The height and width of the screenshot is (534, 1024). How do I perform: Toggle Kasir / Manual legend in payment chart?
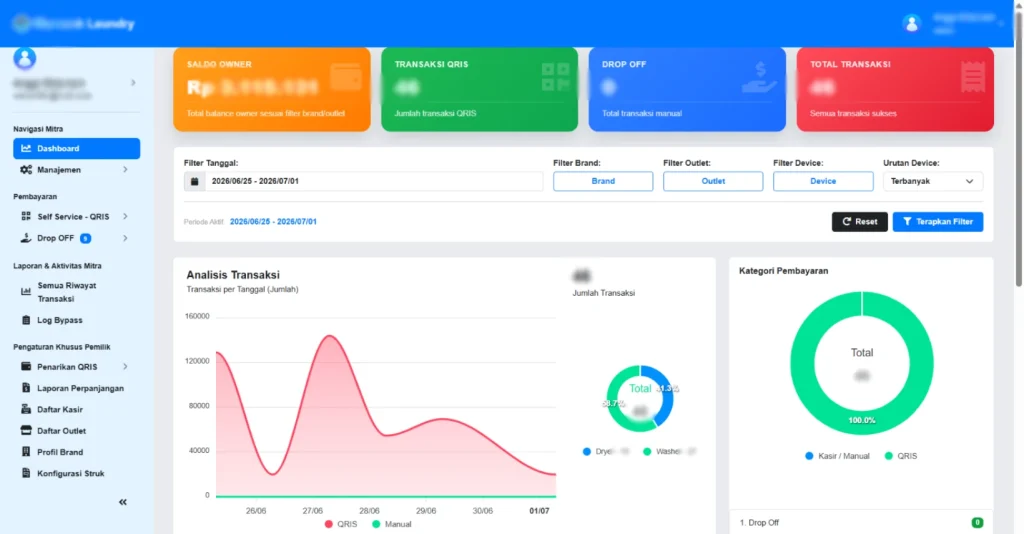click(837, 456)
